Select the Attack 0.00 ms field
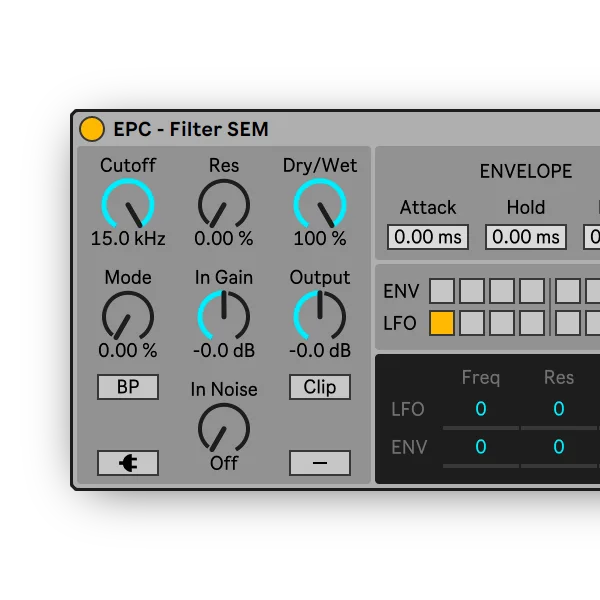Image resolution: width=600 pixels, height=600 pixels. 428,237
